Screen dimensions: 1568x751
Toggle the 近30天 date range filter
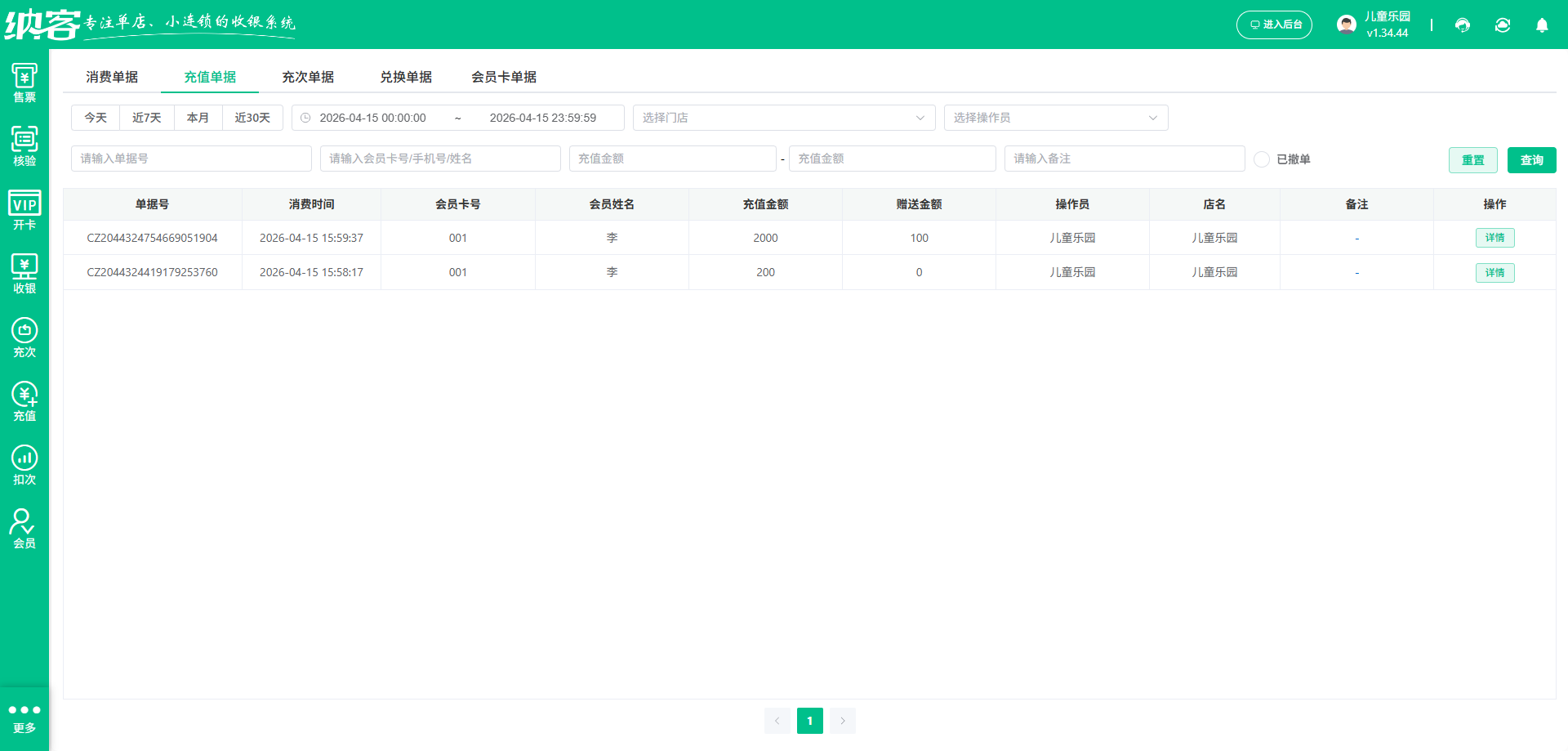tap(252, 117)
